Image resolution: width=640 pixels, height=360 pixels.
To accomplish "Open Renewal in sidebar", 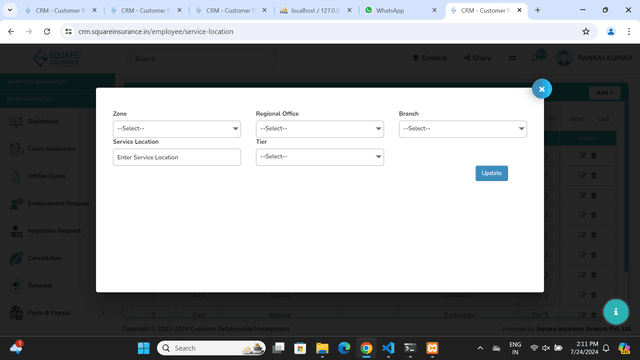I will pos(40,285).
